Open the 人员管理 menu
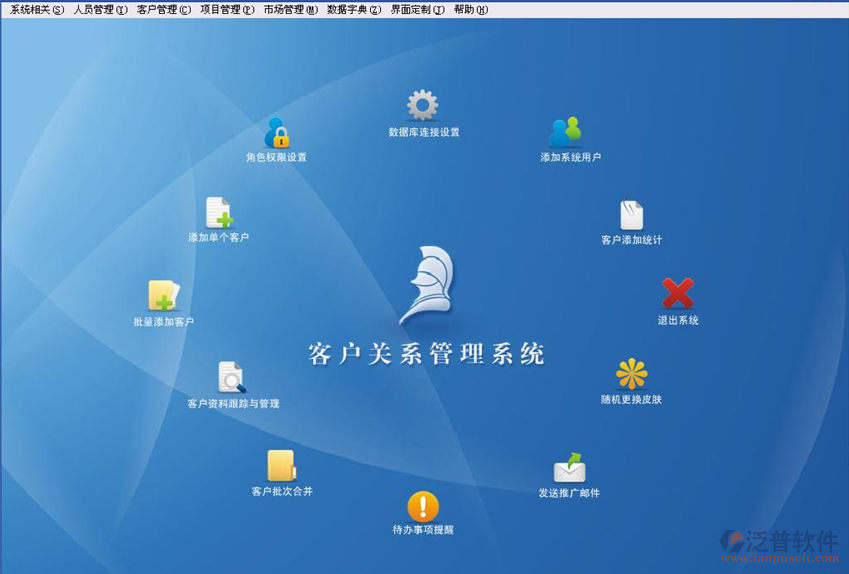The width and height of the screenshot is (849, 574). point(100,9)
